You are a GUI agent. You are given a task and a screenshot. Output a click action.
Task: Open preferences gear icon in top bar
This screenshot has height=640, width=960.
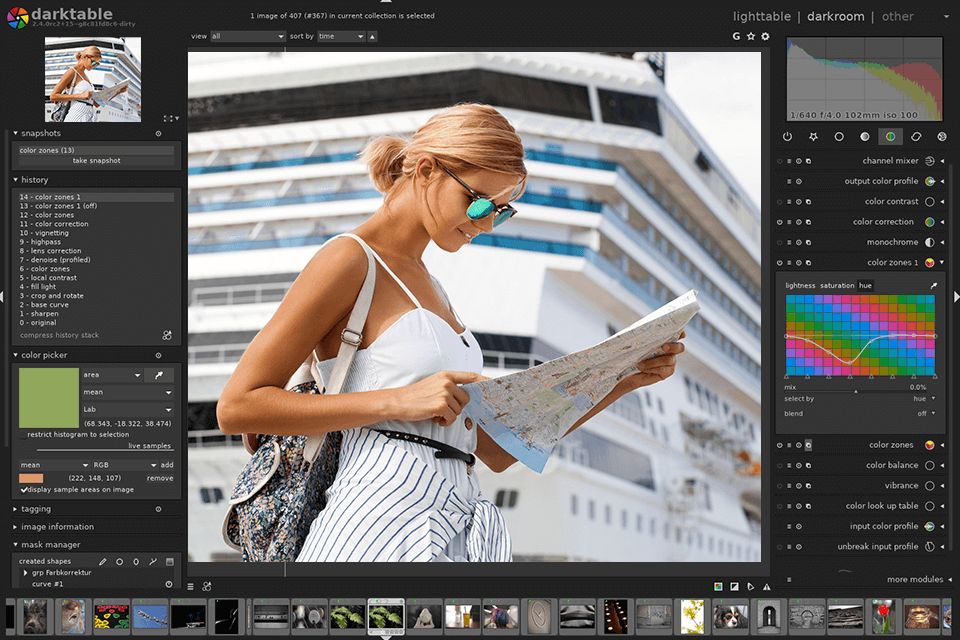pos(765,36)
